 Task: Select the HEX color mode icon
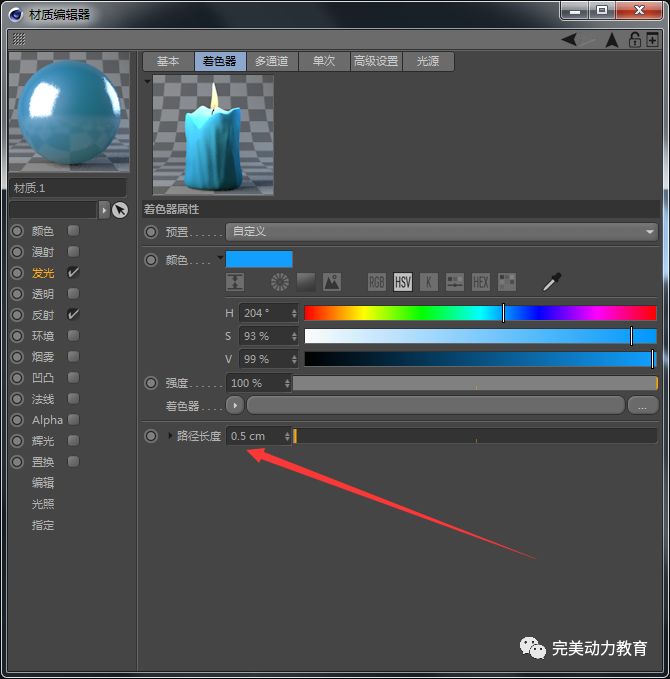[x=481, y=283]
